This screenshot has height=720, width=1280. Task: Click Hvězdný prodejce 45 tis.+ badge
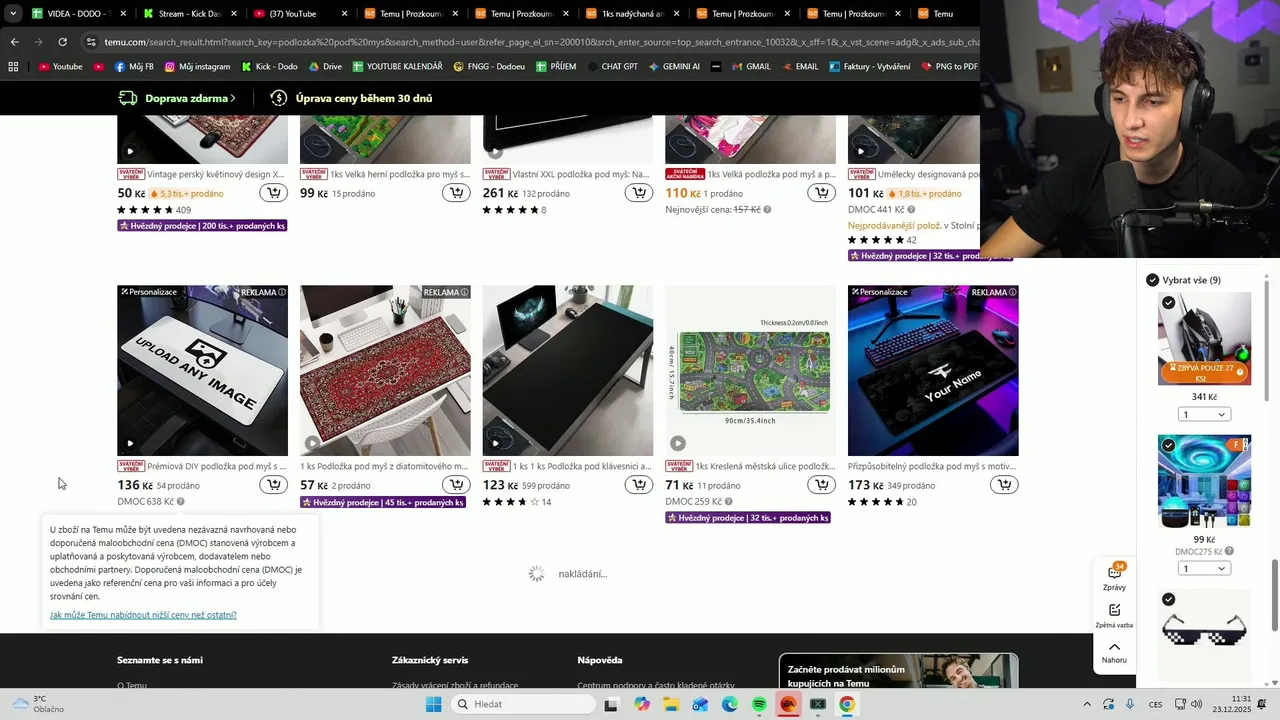pos(382,502)
